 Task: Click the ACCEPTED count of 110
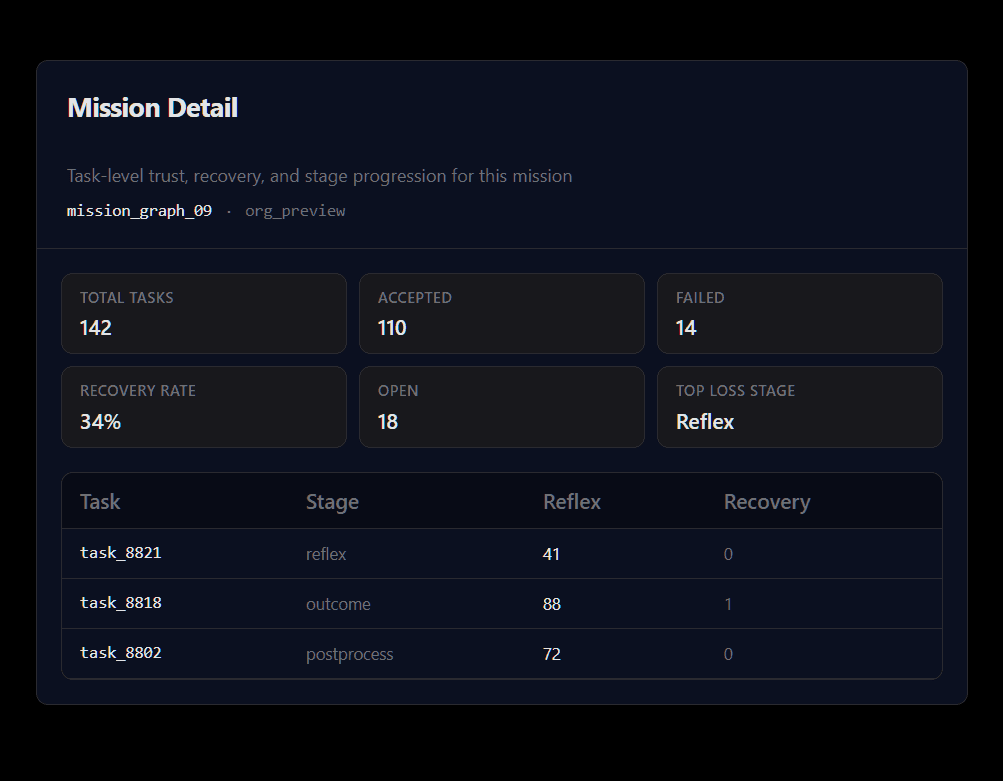[392, 327]
